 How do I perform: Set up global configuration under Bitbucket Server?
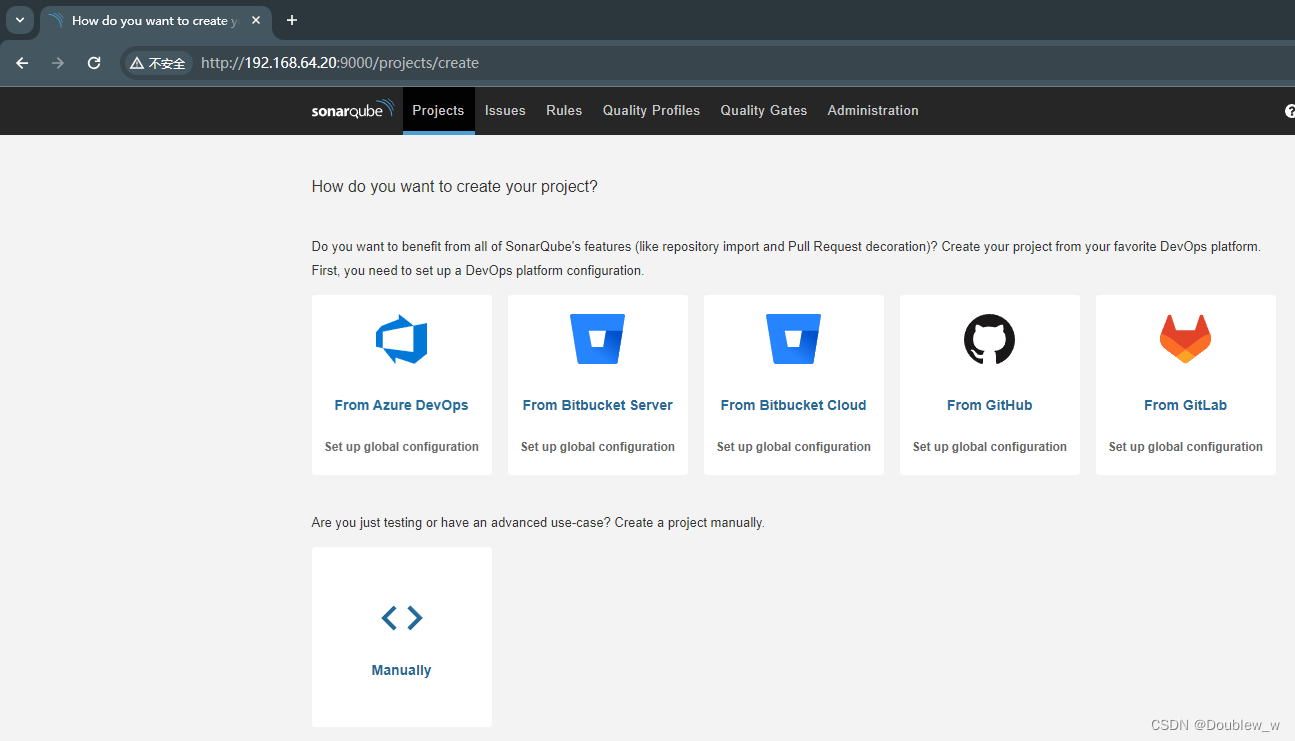click(x=598, y=447)
